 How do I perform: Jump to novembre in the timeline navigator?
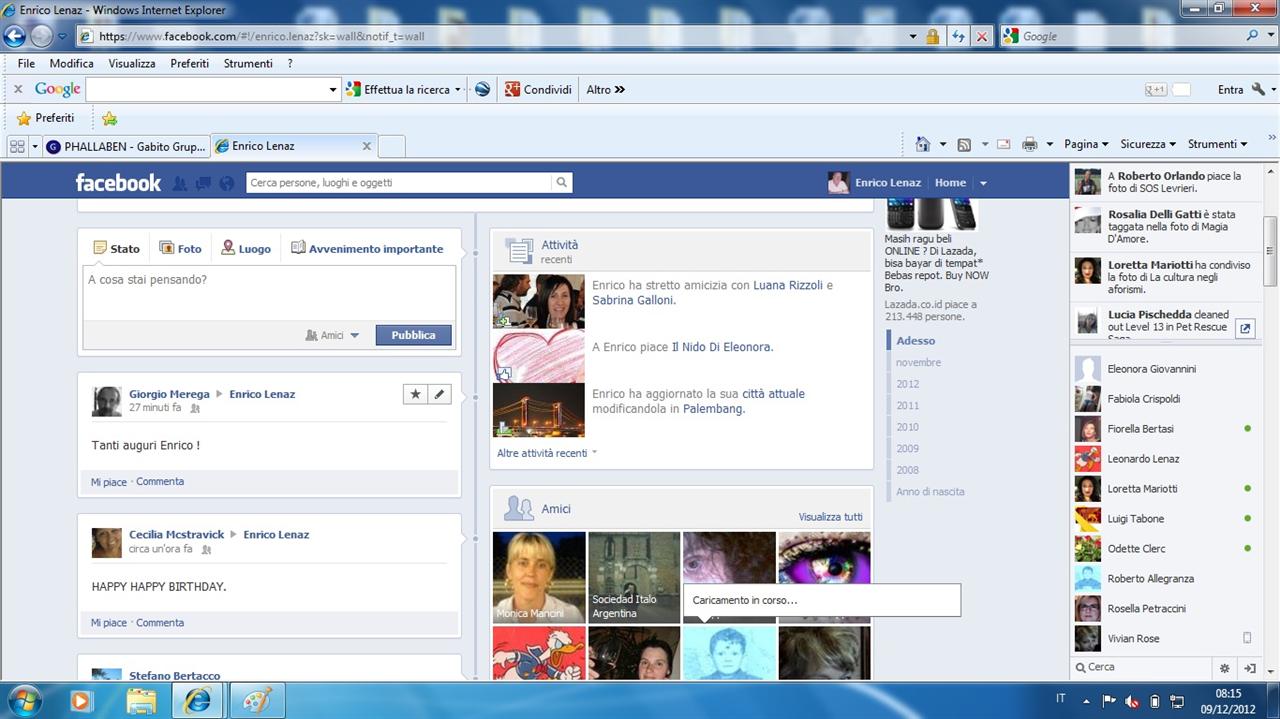[x=918, y=363]
